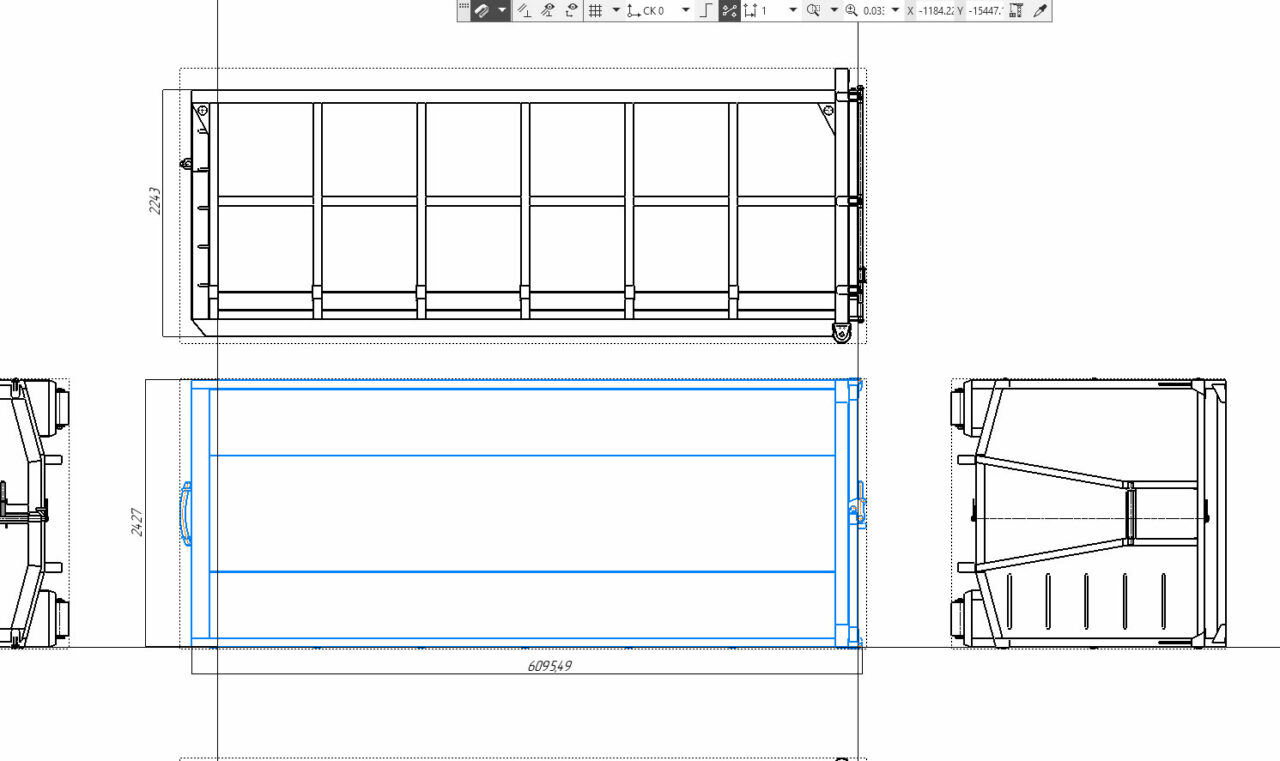Click the snapping magnet icon
This screenshot has width=1280, height=761.
[482, 11]
